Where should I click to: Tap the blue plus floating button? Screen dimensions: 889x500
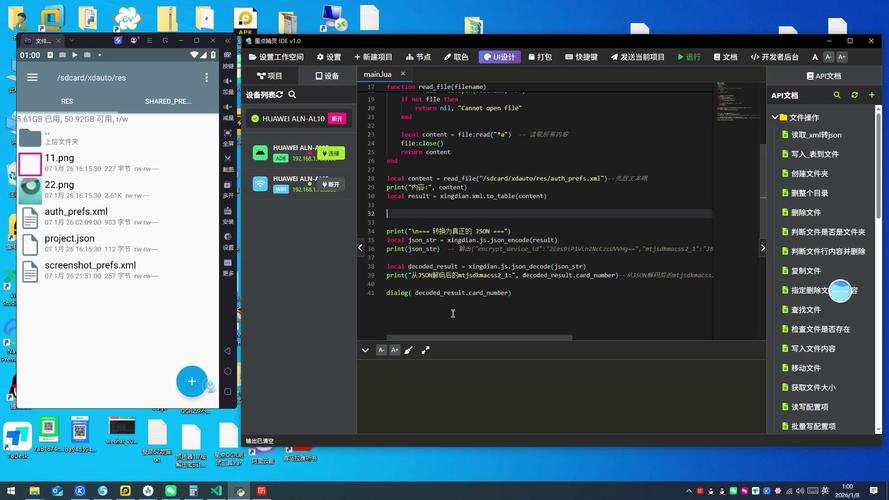pos(192,382)
